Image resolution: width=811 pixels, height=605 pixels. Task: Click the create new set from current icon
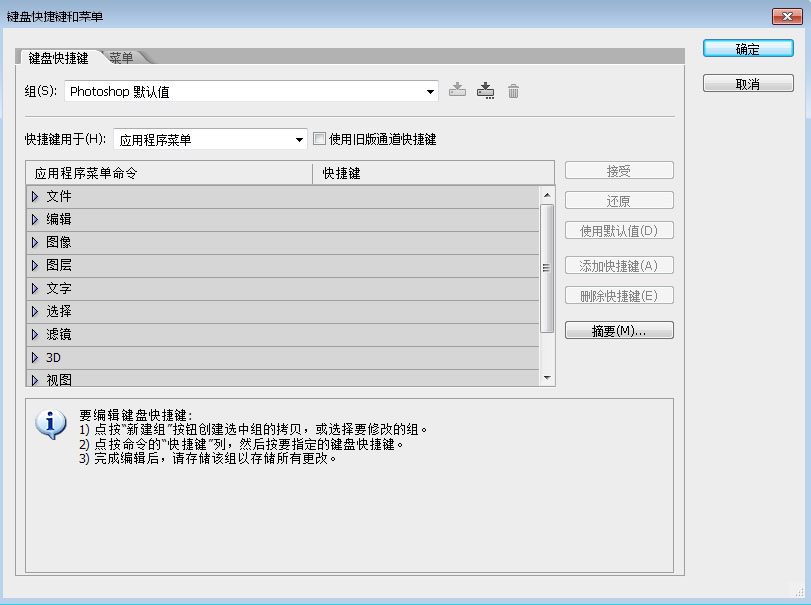click(486, 91)
